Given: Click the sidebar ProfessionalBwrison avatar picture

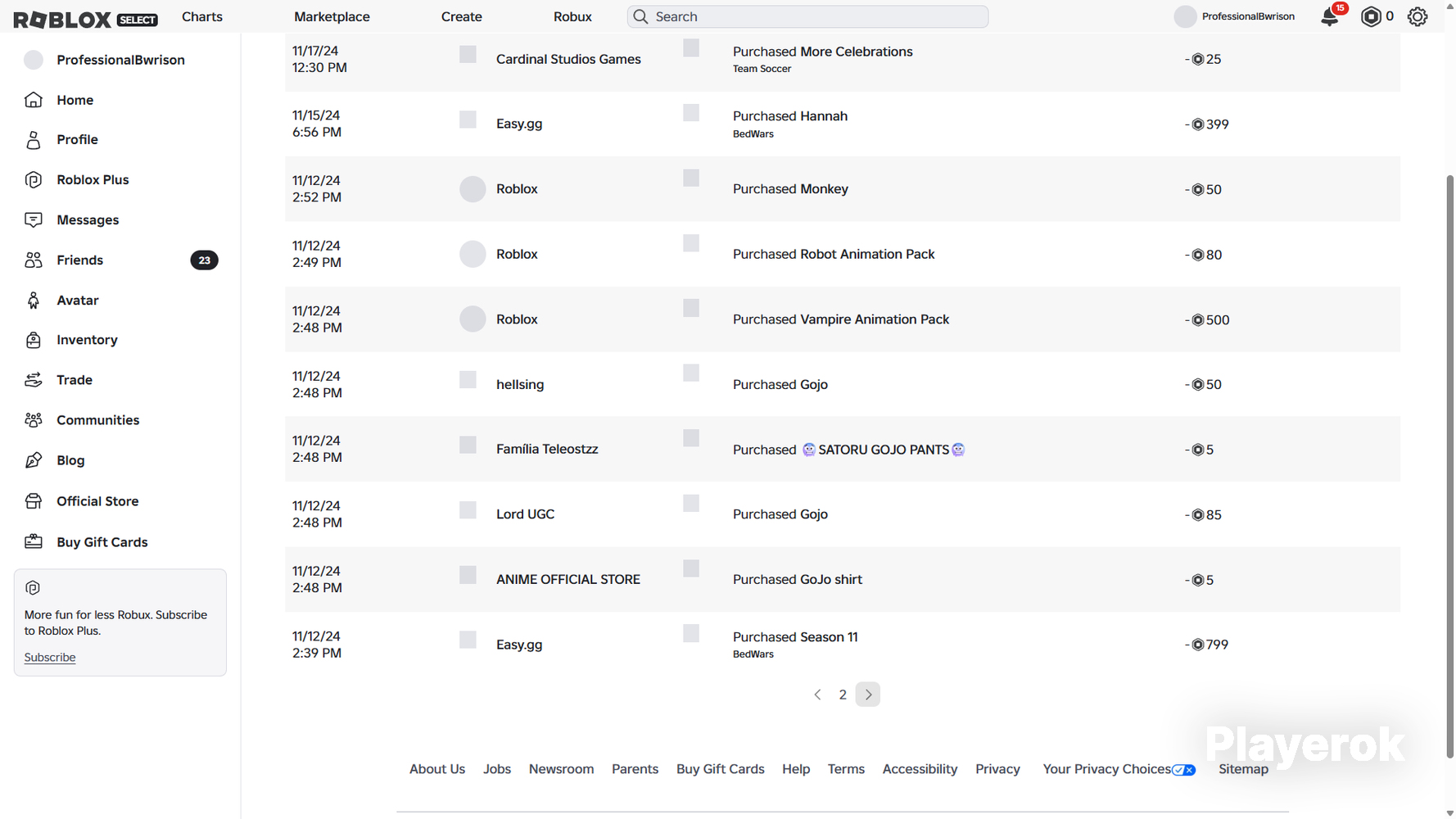Looking at the screenshot, I should [x=34, y=60].
